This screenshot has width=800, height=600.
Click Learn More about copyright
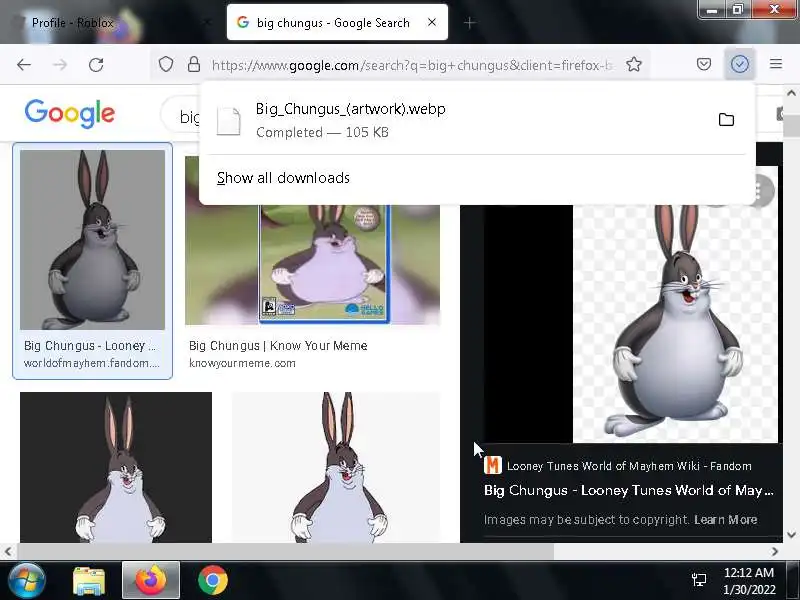tap(726, 520)
